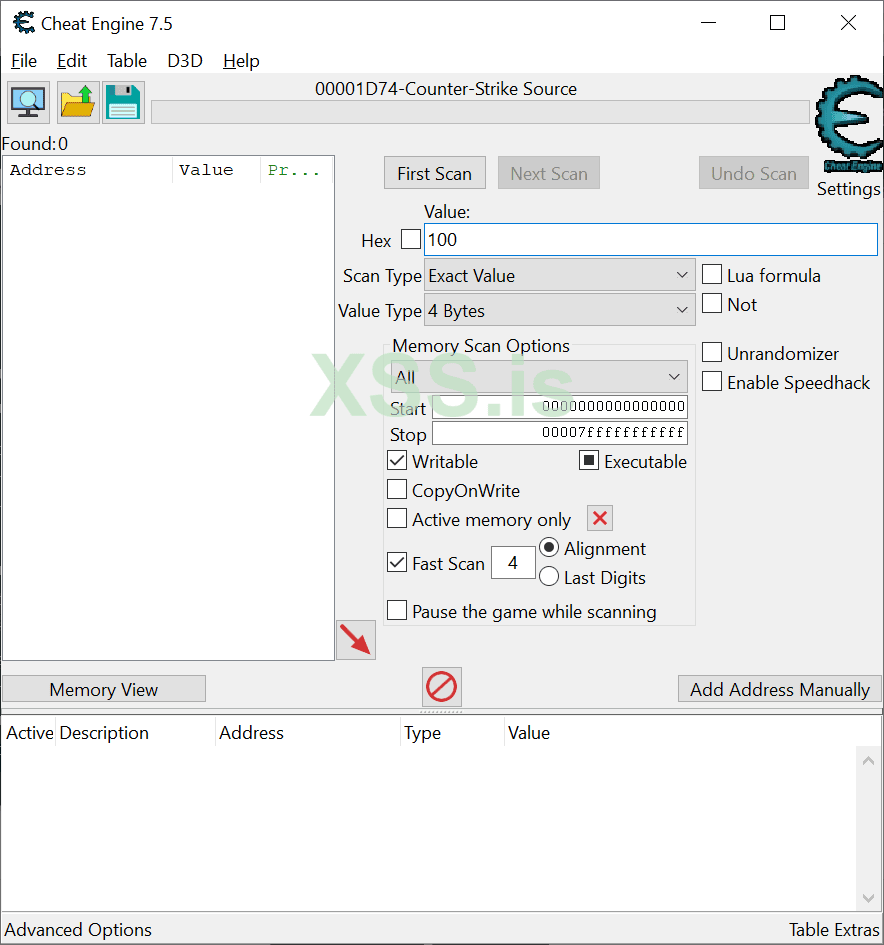
Task: Click the Stop address field
Action: pos(560,433)
